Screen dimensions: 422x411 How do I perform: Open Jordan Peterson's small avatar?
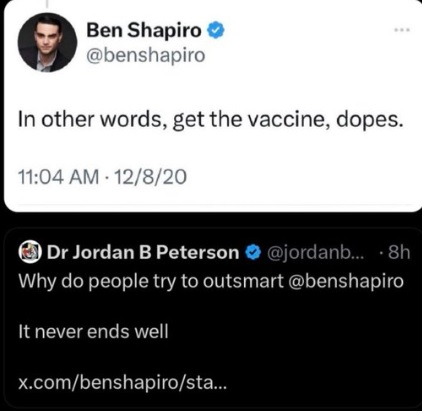point(30,252)
